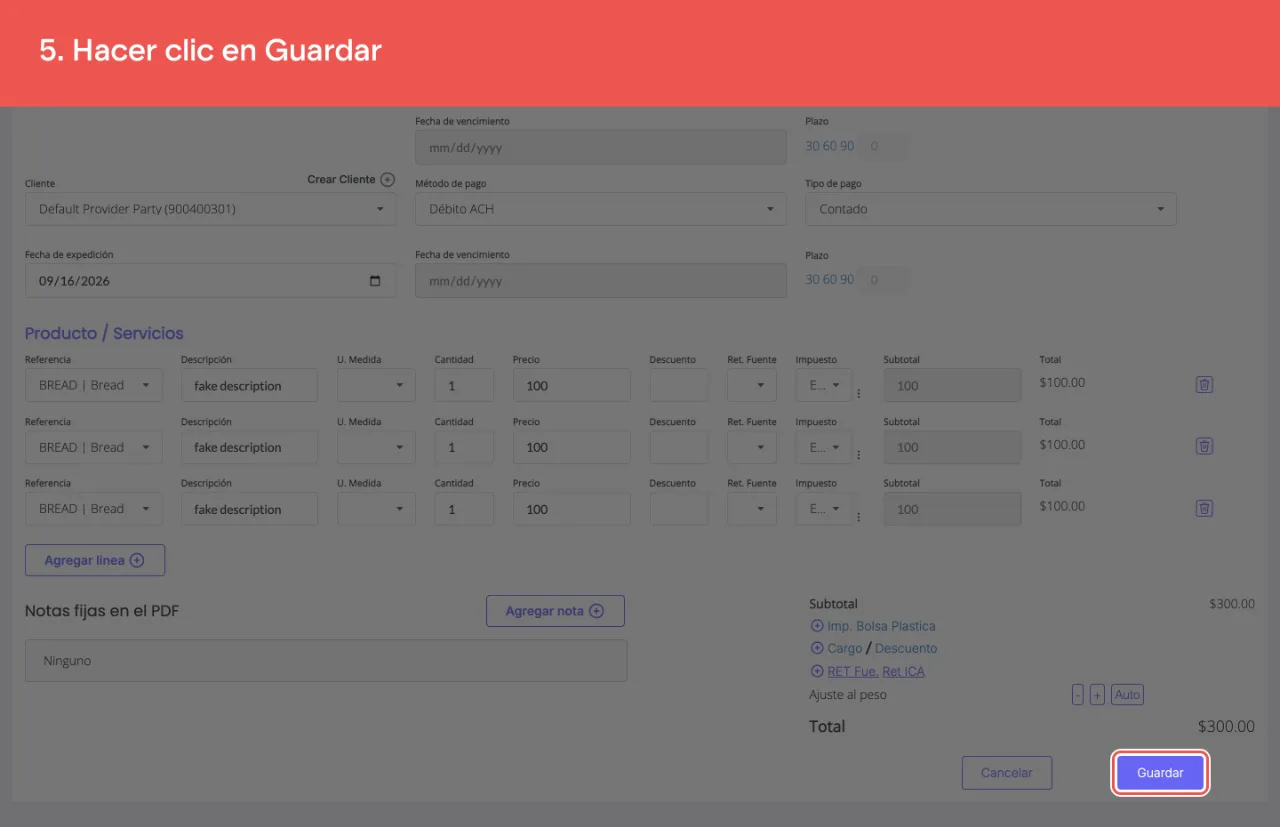Expand the Ret. Fuente dropdown on the third product line
Viewport: 1280px width, 827px height.
coord(752,508)
